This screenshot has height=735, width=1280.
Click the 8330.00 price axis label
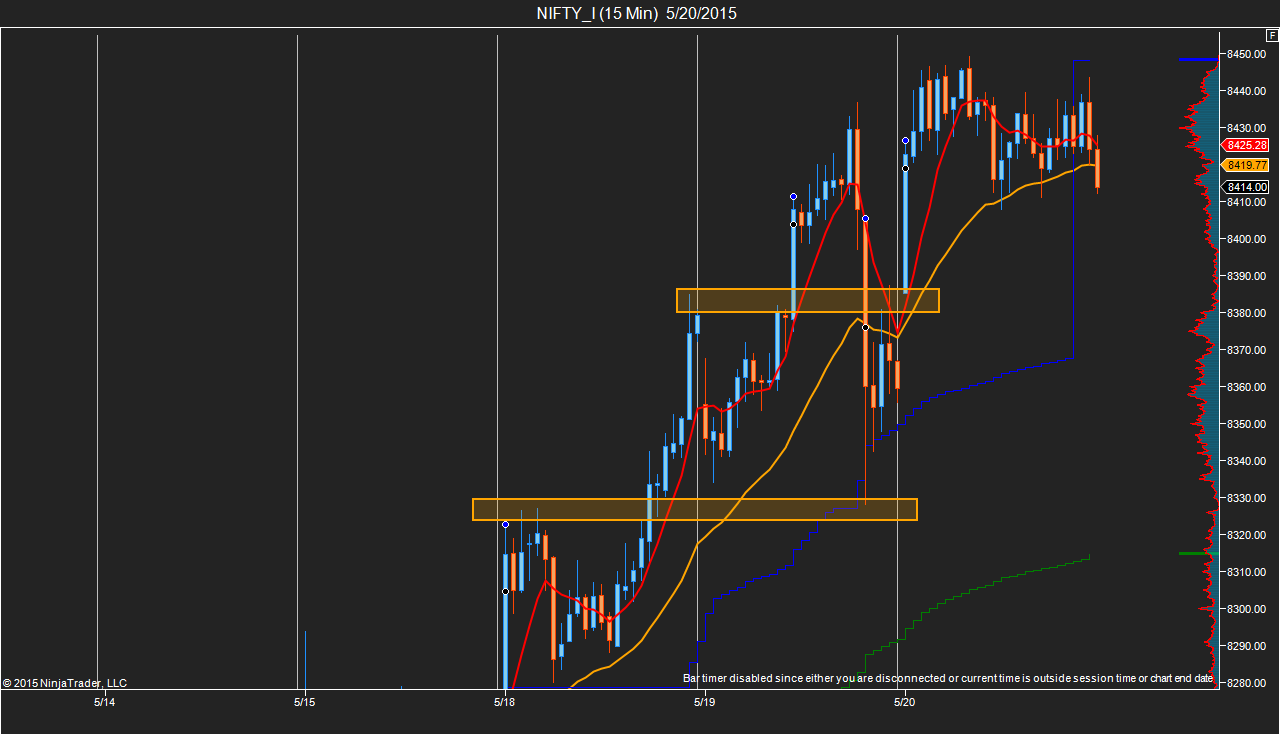point(1247,498)
